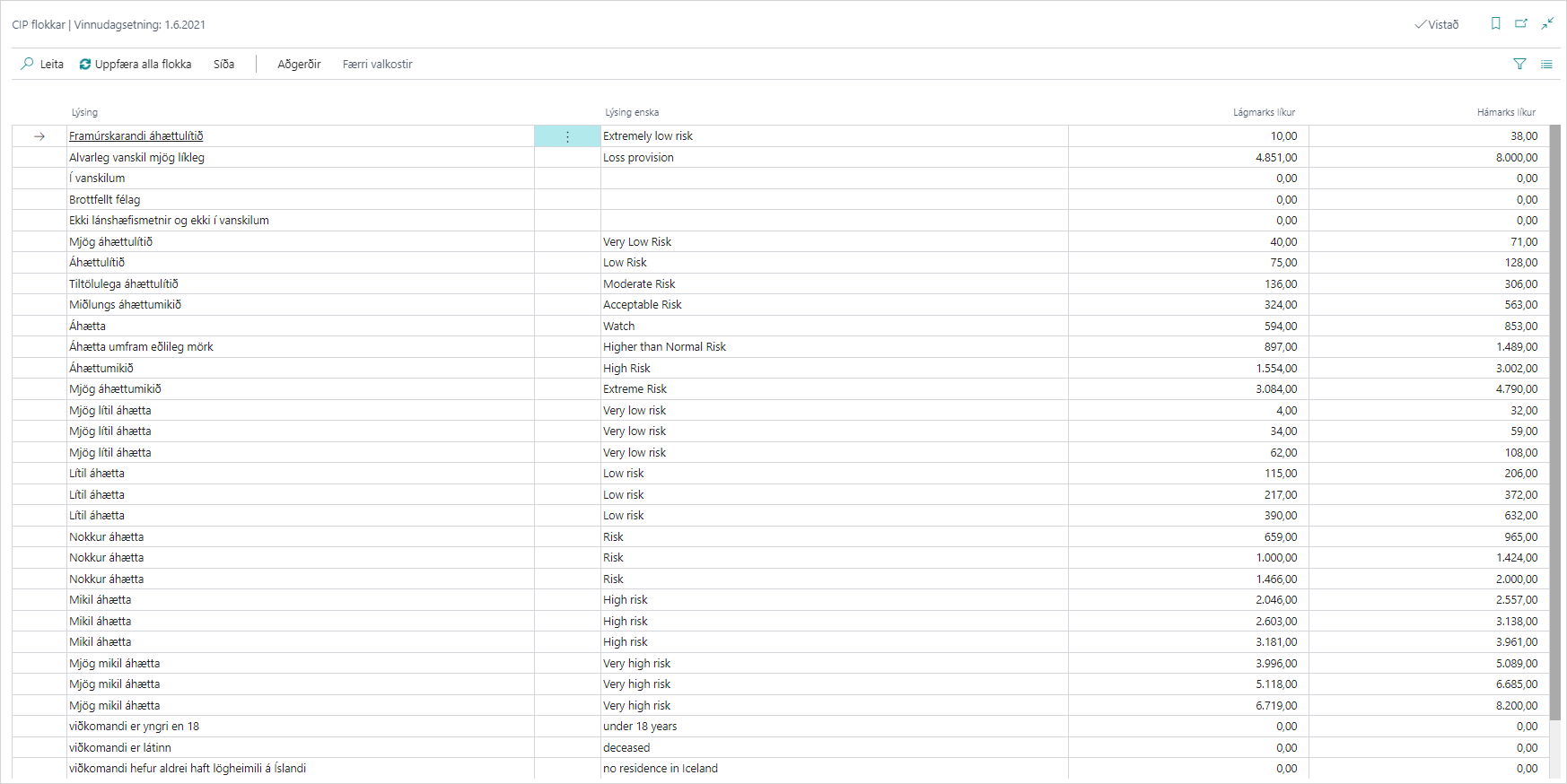The image size is (1567, 784).
Task: Expand the Lýsing column header options
Action: (85, 112)
